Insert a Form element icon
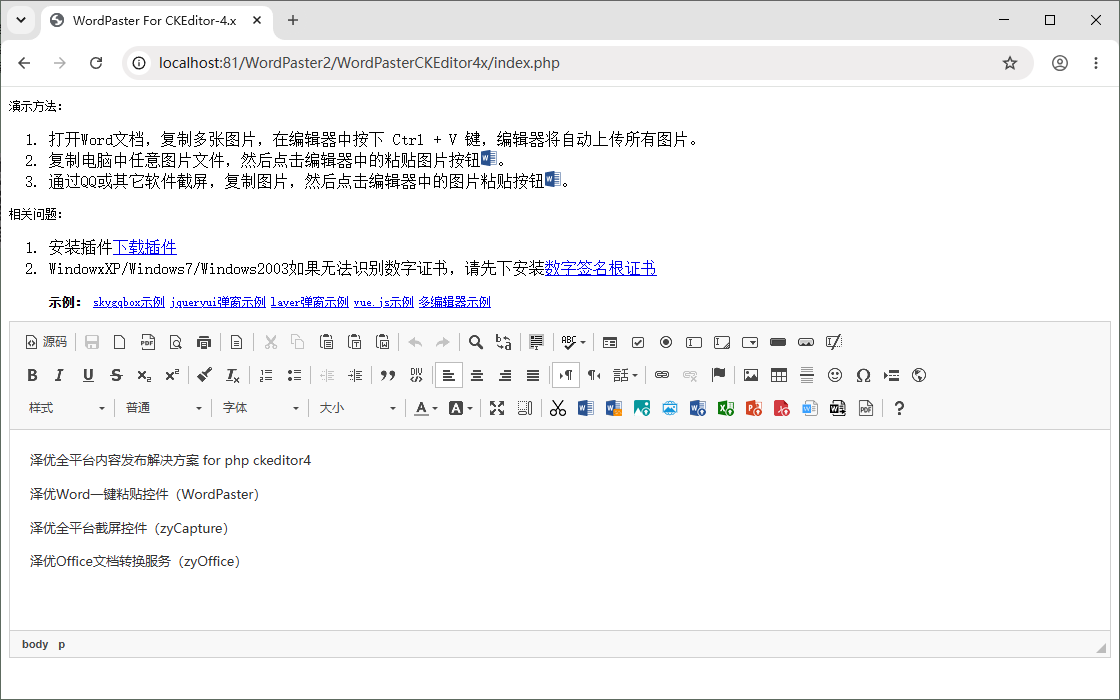The width and height of the screenshot is (1120, 700). coord(610,342)
